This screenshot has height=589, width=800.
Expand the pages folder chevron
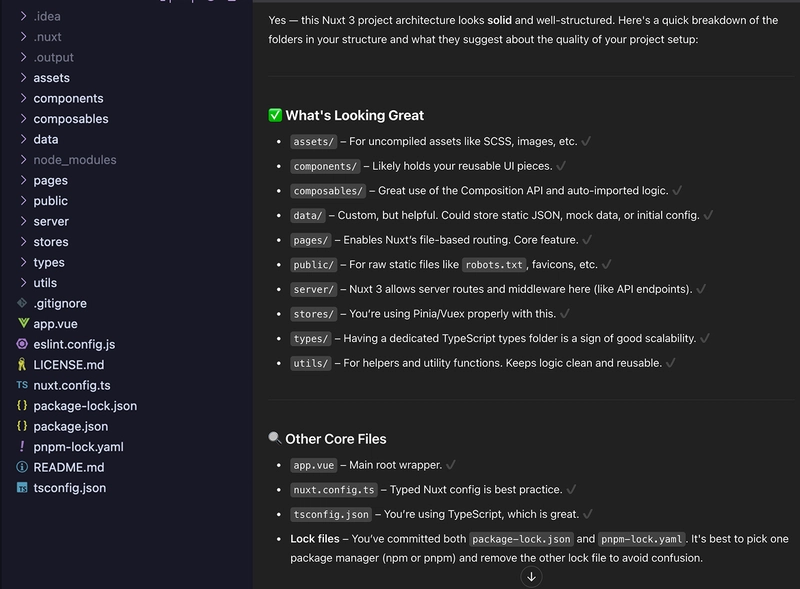(23, 180)
